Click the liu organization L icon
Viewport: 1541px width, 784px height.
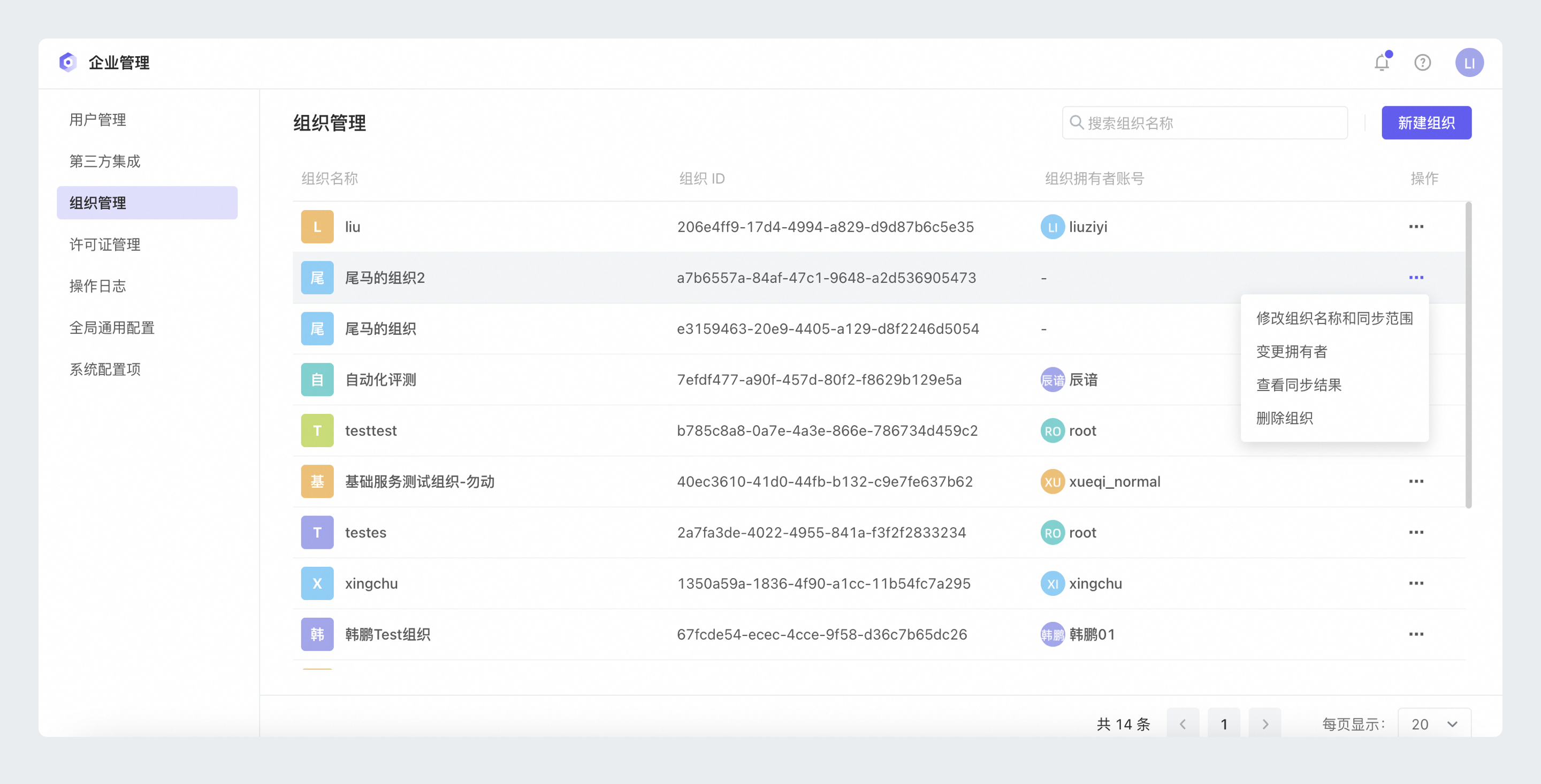[317, 227]
